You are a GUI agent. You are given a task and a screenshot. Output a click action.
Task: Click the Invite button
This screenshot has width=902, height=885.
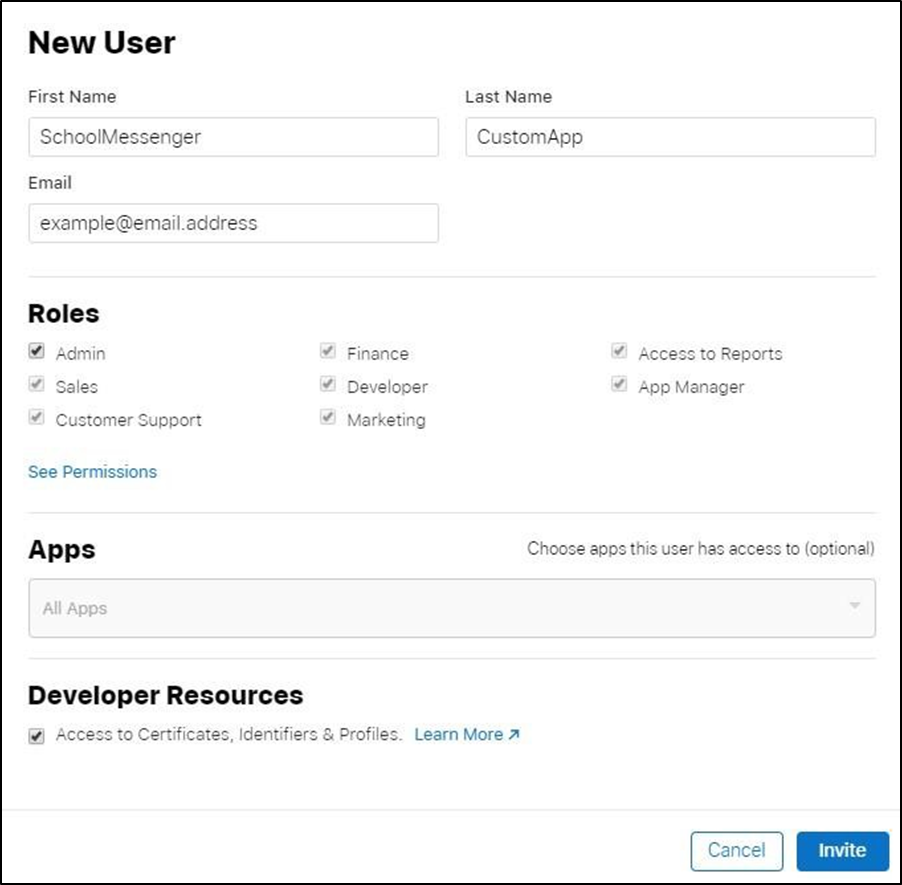tap(842, 850)
